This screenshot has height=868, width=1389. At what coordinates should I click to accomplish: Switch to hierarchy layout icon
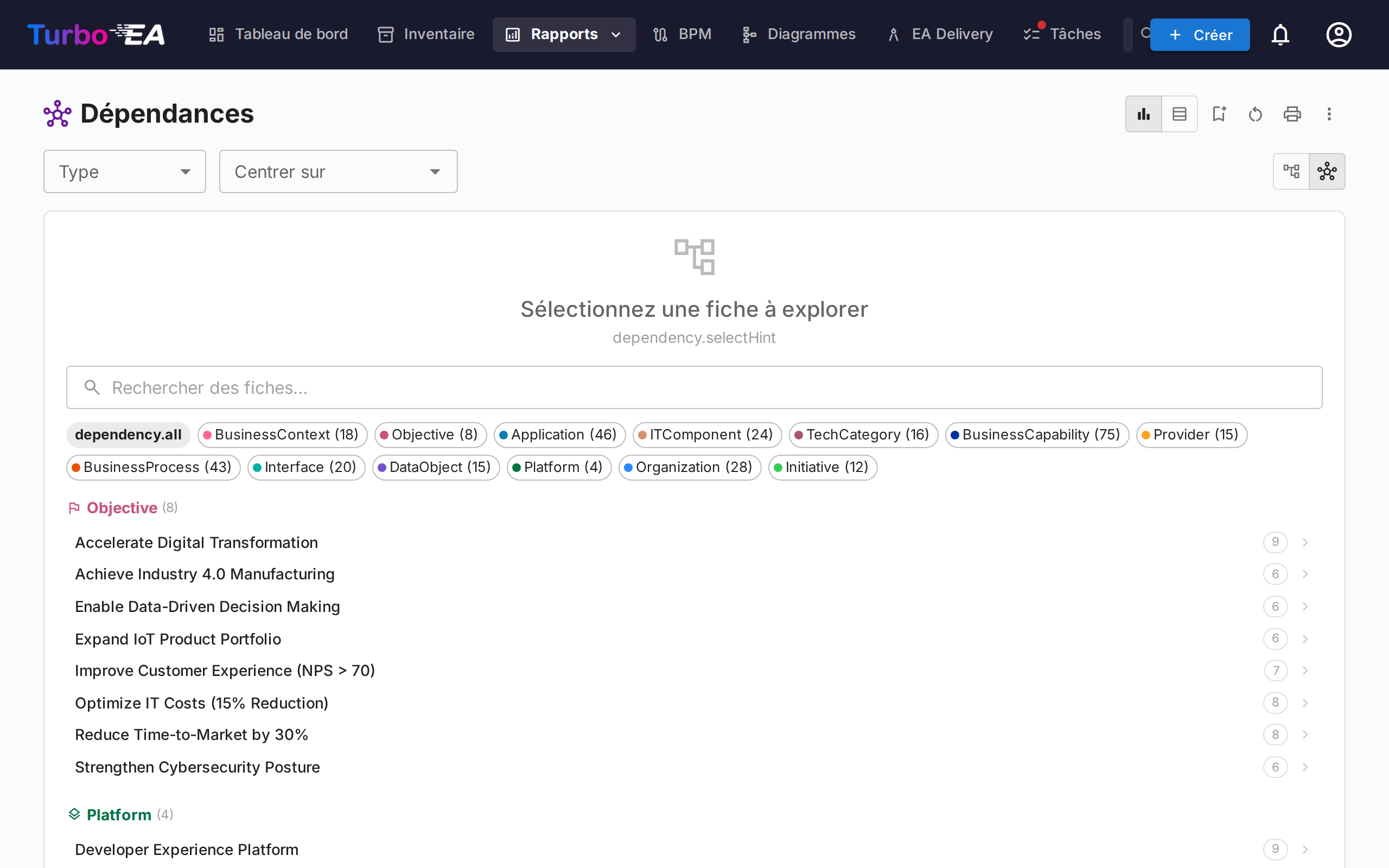1292,170
